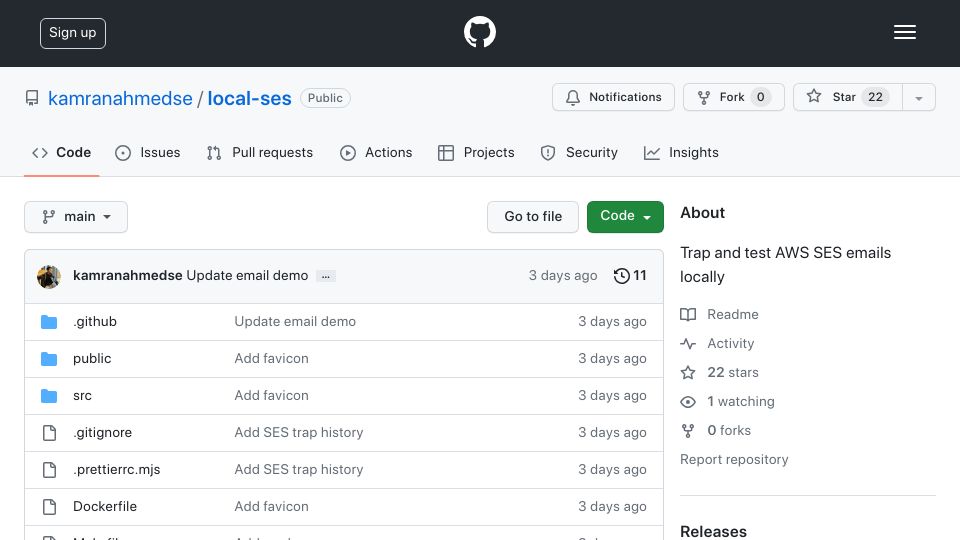
Task: Open the hamburger navigation menu
Action: coord(904,32)
